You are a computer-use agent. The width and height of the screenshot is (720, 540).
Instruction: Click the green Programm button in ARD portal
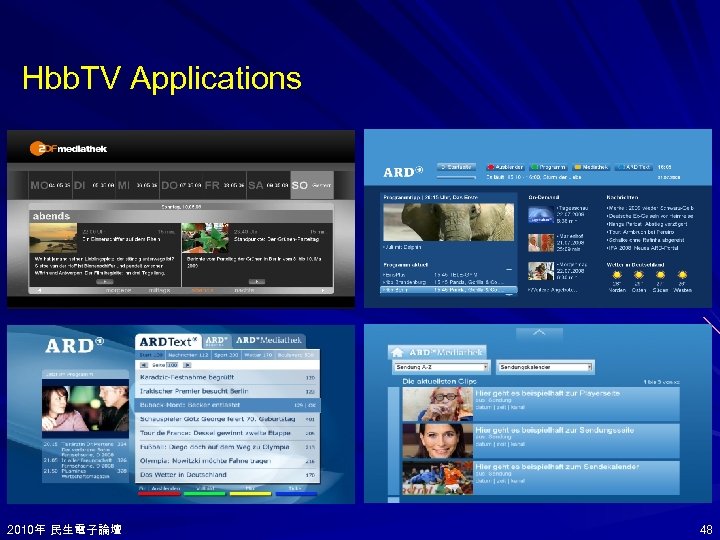(549, 167)
